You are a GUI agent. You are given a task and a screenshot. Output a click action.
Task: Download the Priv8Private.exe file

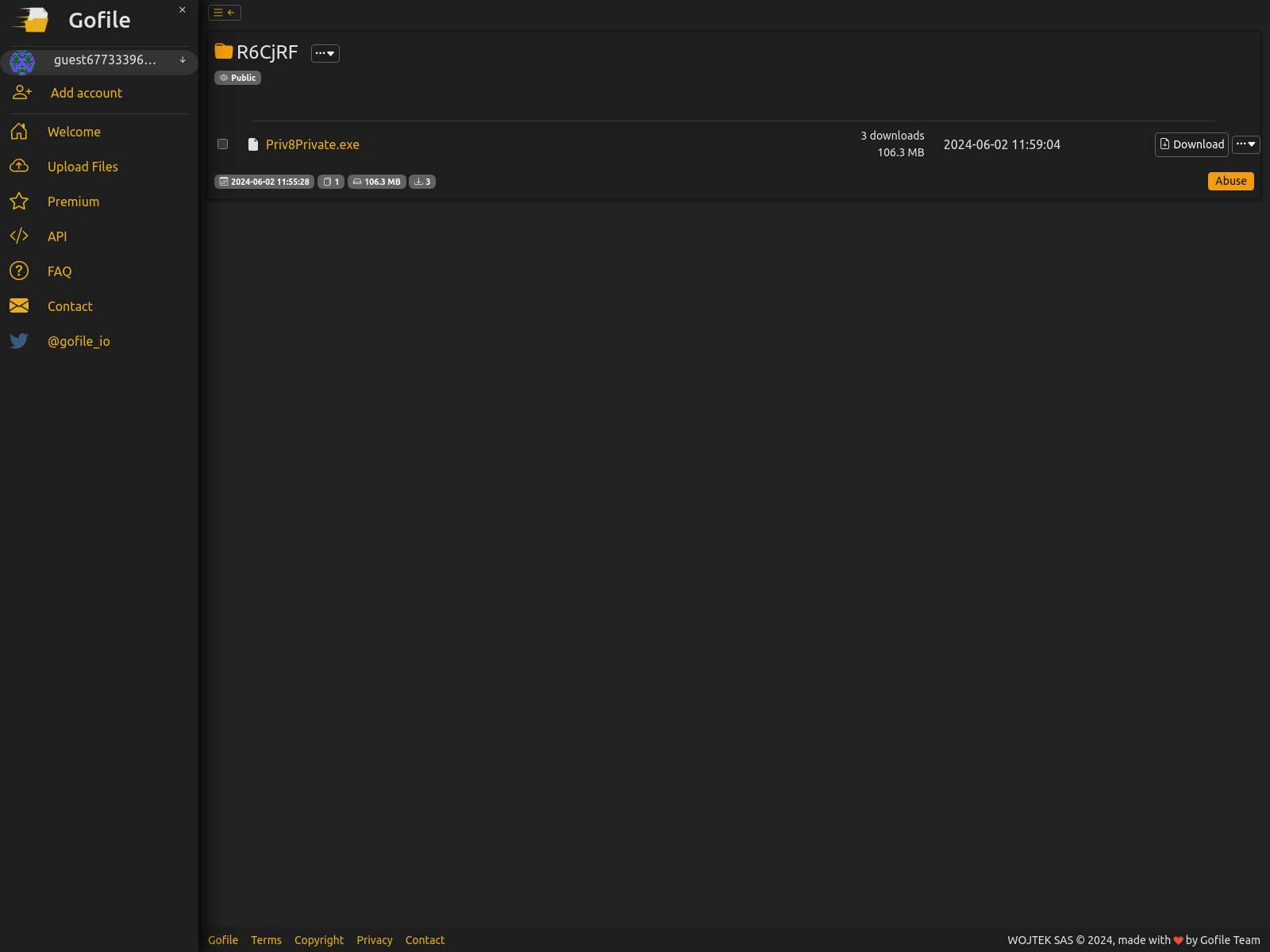1191,144
